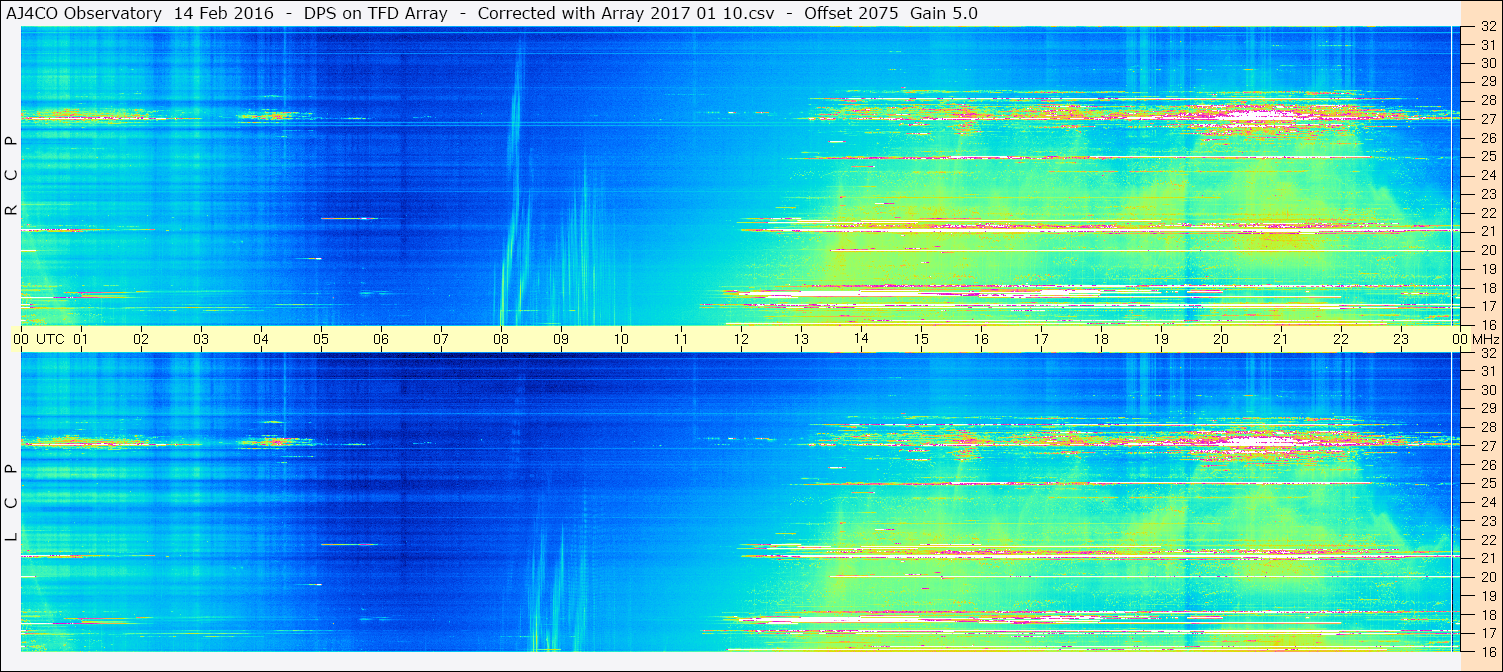Screen dimensions: 1503x672
Task: Click the Gain 5.0 value
Action: (944, 13)
